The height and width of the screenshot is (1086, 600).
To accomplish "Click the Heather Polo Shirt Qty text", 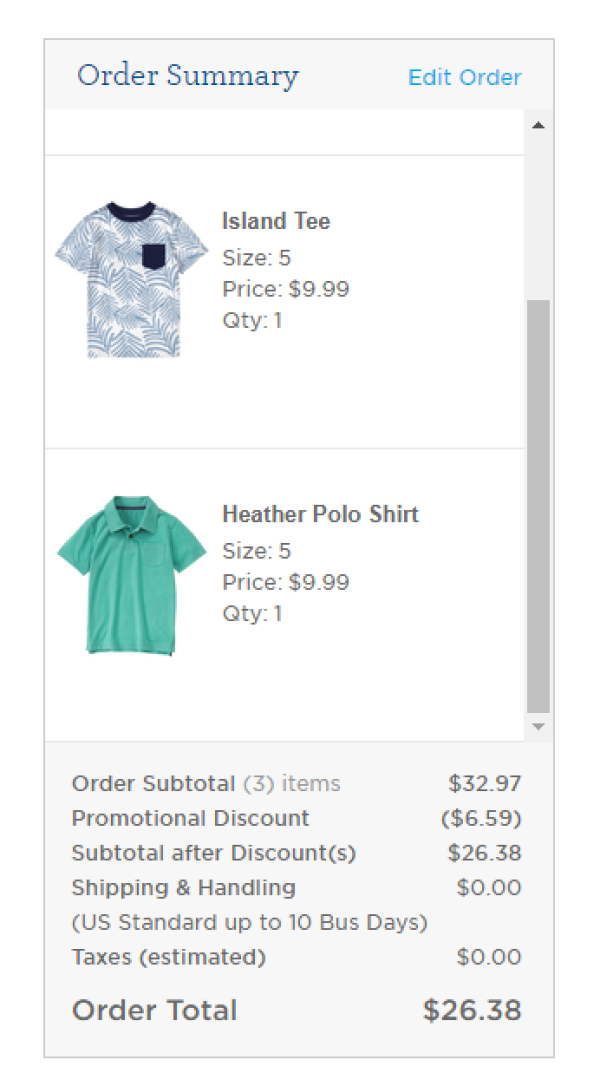I will pyautogui.click(x=252, y=614).
